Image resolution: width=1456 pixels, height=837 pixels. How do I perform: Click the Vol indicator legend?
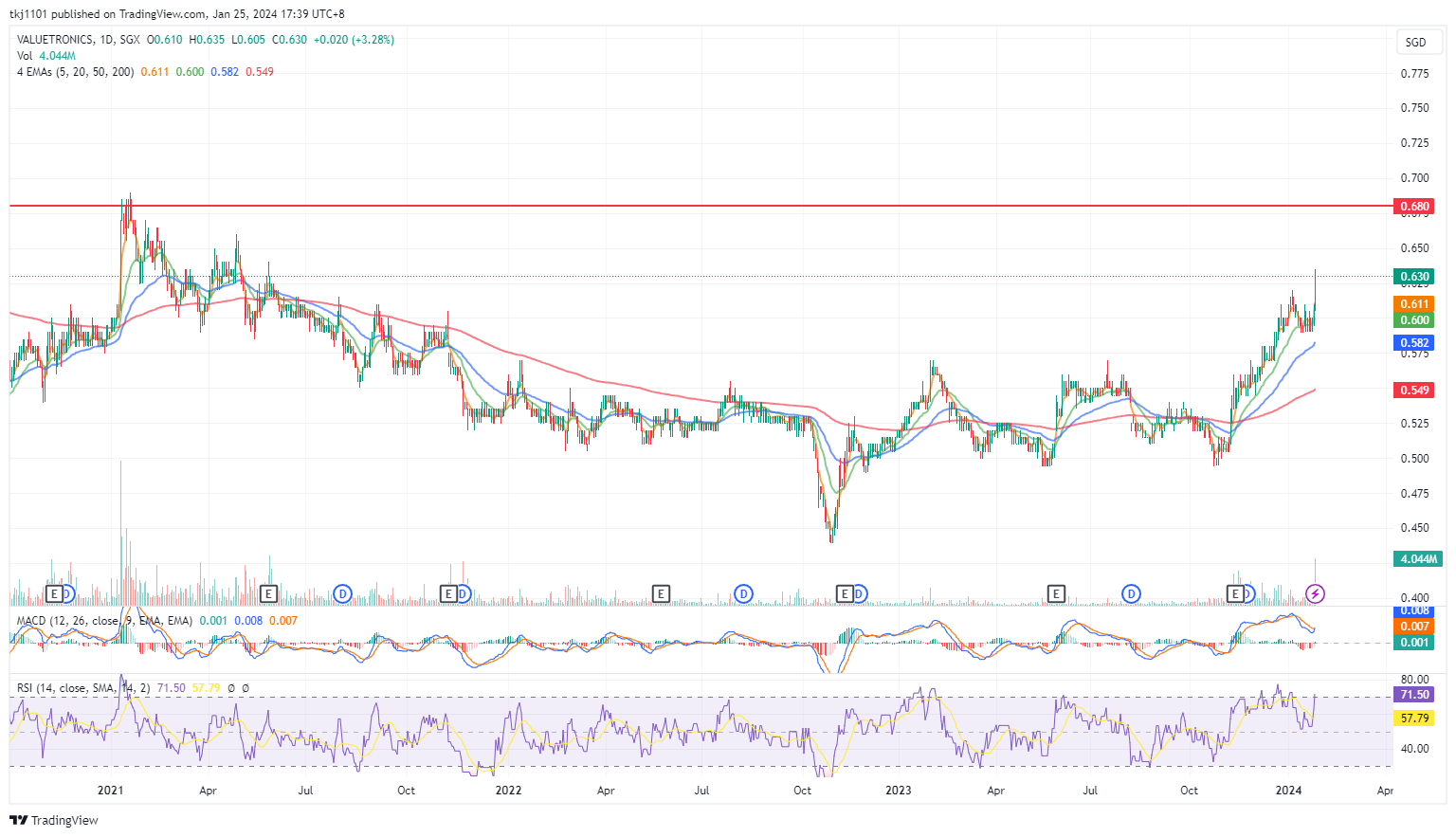point(46,56)
